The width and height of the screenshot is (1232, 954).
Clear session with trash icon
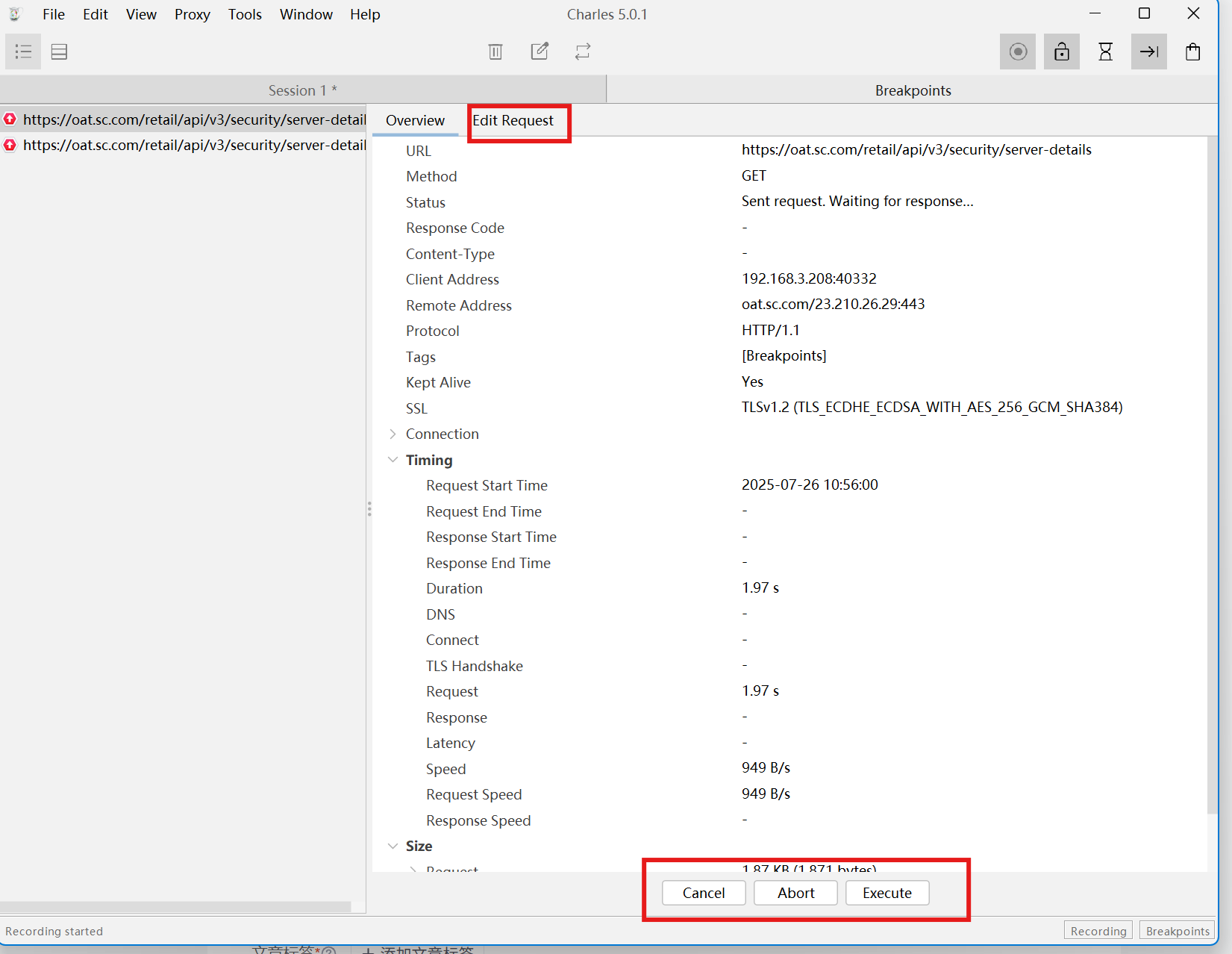pyautogui.click(x=495, y=52)
